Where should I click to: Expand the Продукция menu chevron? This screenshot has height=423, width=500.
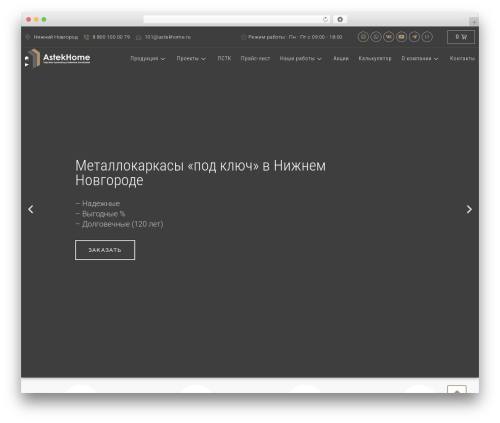click(163, 59)
